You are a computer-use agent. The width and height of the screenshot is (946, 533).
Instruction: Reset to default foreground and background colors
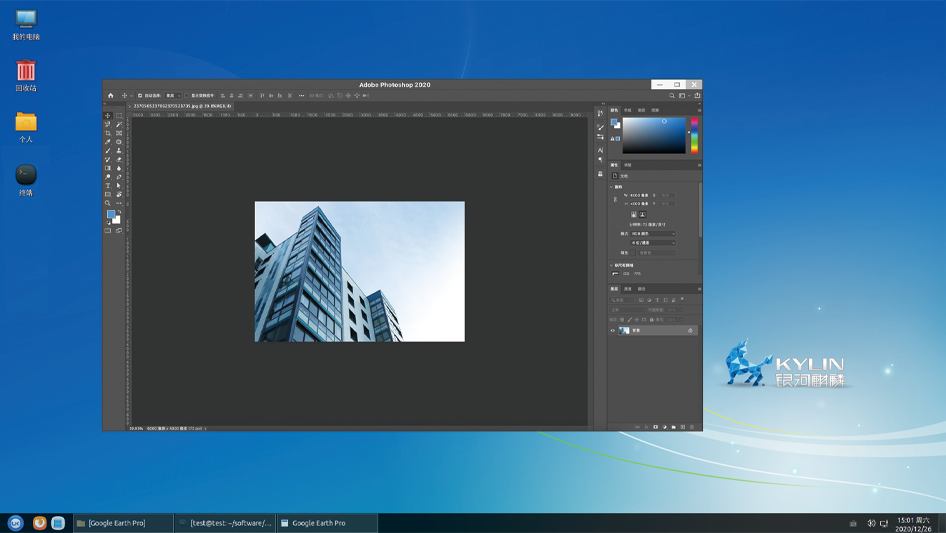[x=109, y=223]
